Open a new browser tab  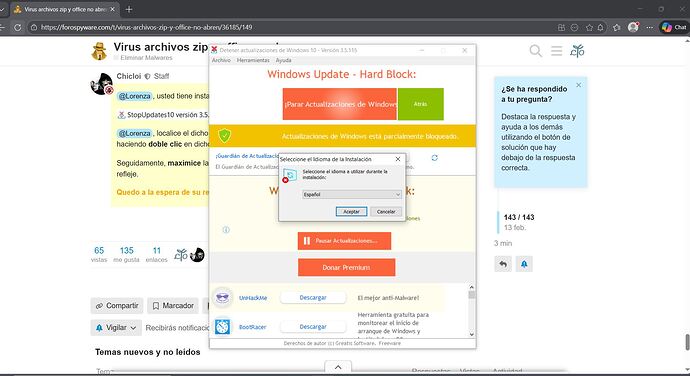129,9
